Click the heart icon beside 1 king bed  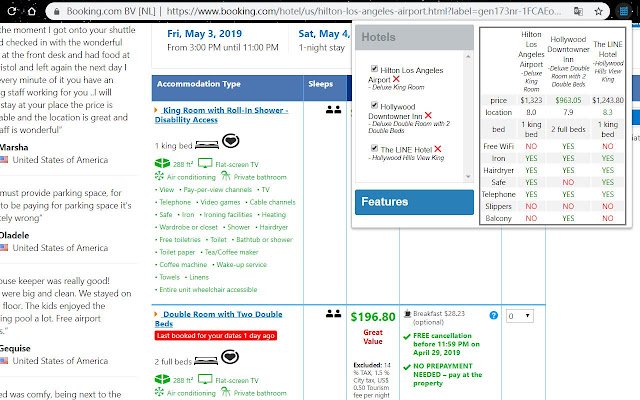click(x=231, y=141)
